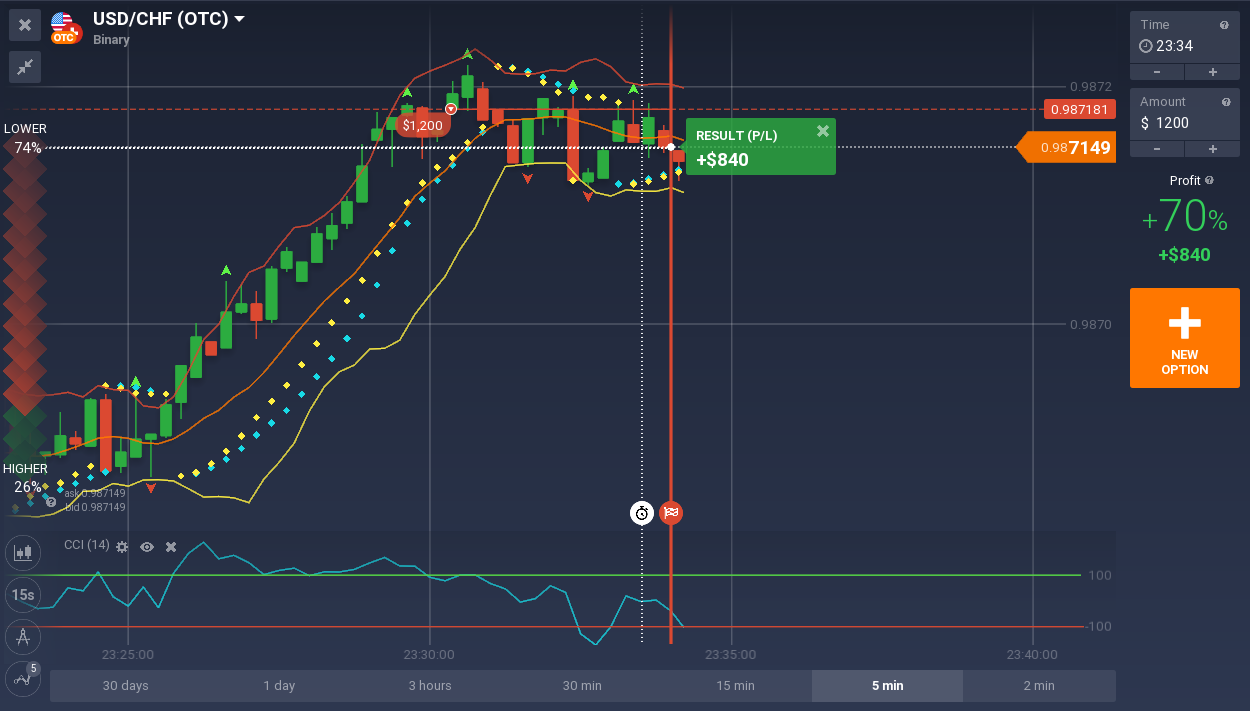
Task: Increase expiration time with plus button
Action: point(1213,72)
